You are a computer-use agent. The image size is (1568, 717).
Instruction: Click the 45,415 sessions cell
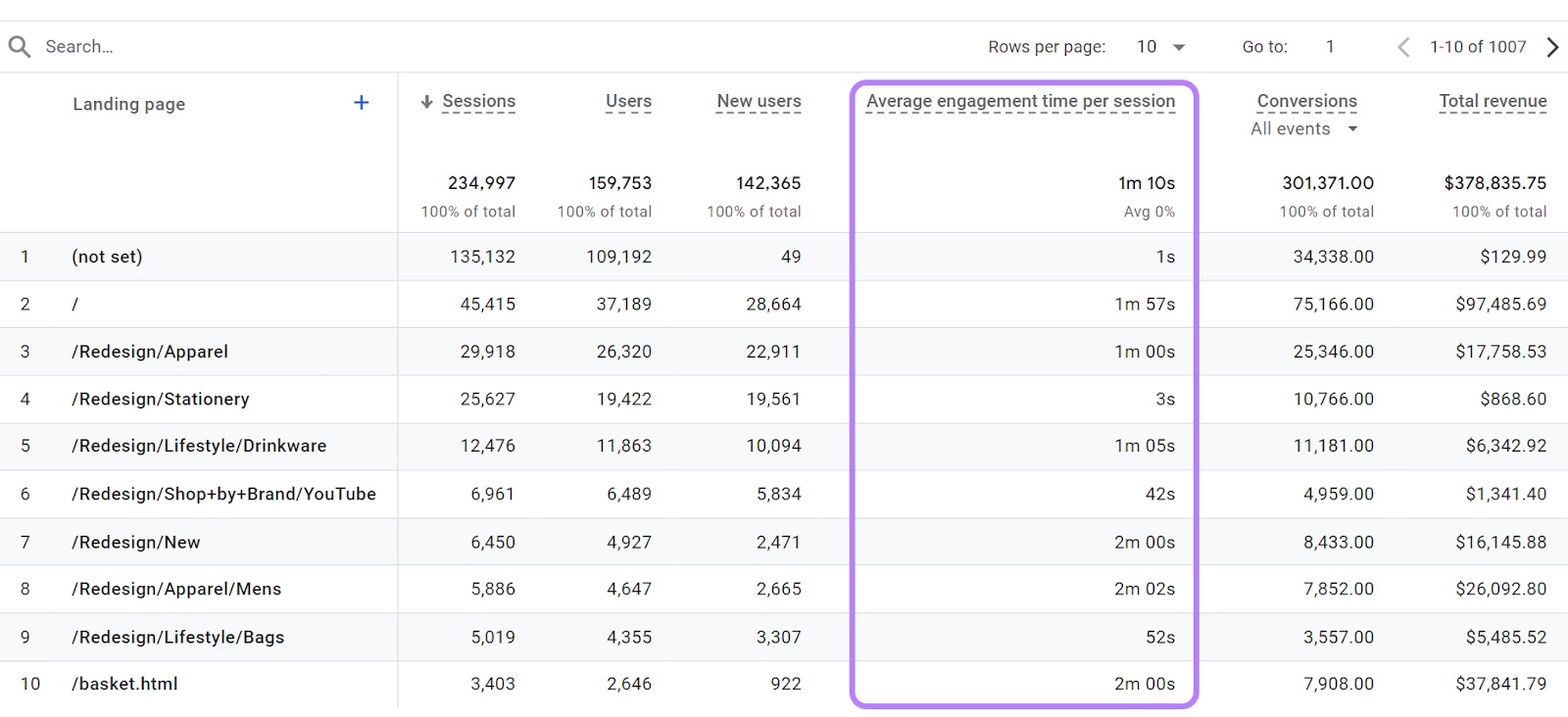[487, 304]
